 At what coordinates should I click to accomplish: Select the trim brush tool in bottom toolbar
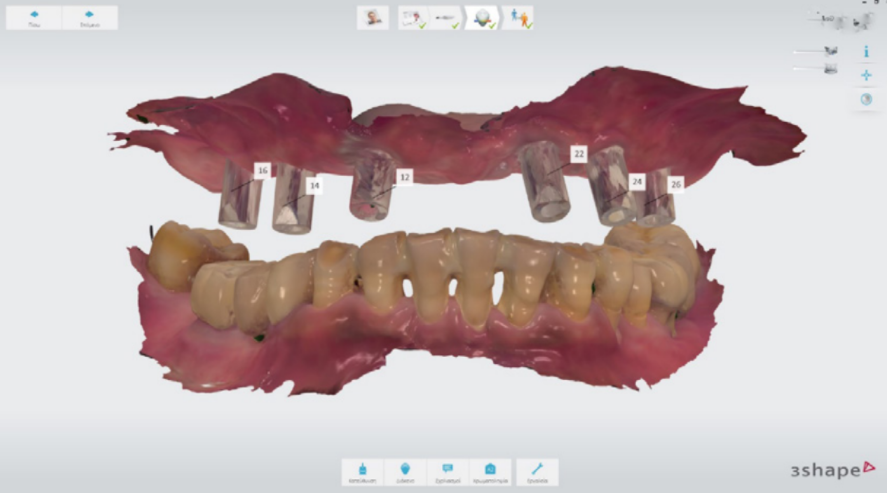(x=362, y=471)
